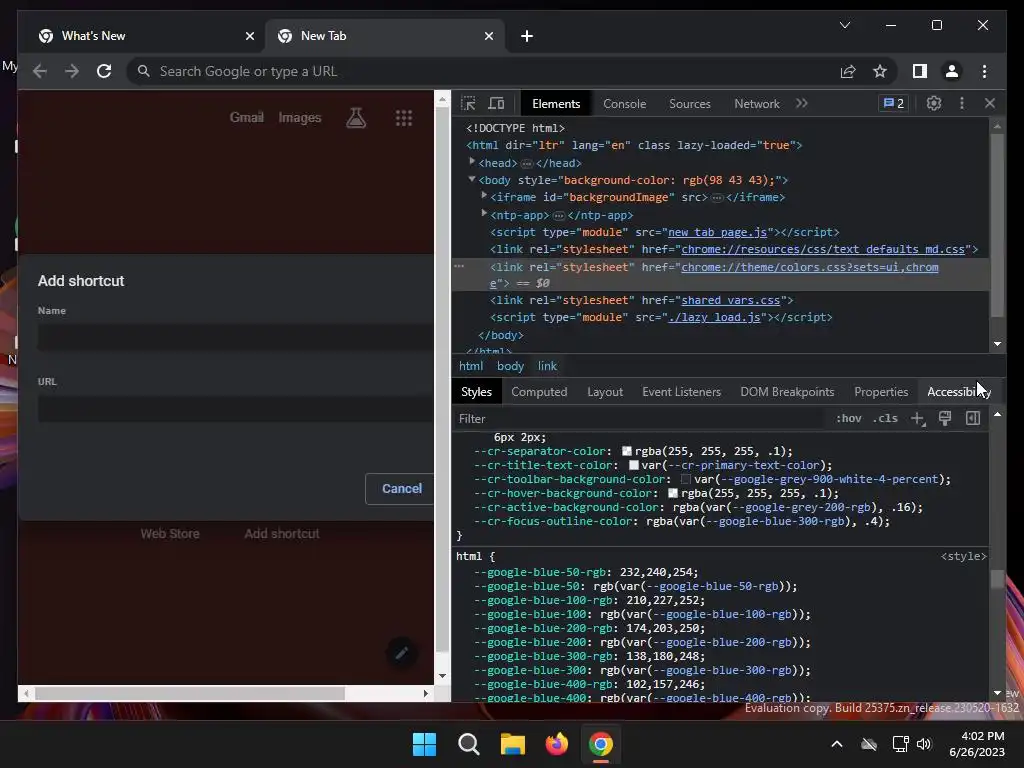Image resolution: width=1024 pixels, height=768 pixels.
Task: Toggle the device toolbar icon
Action: [496, 103]
